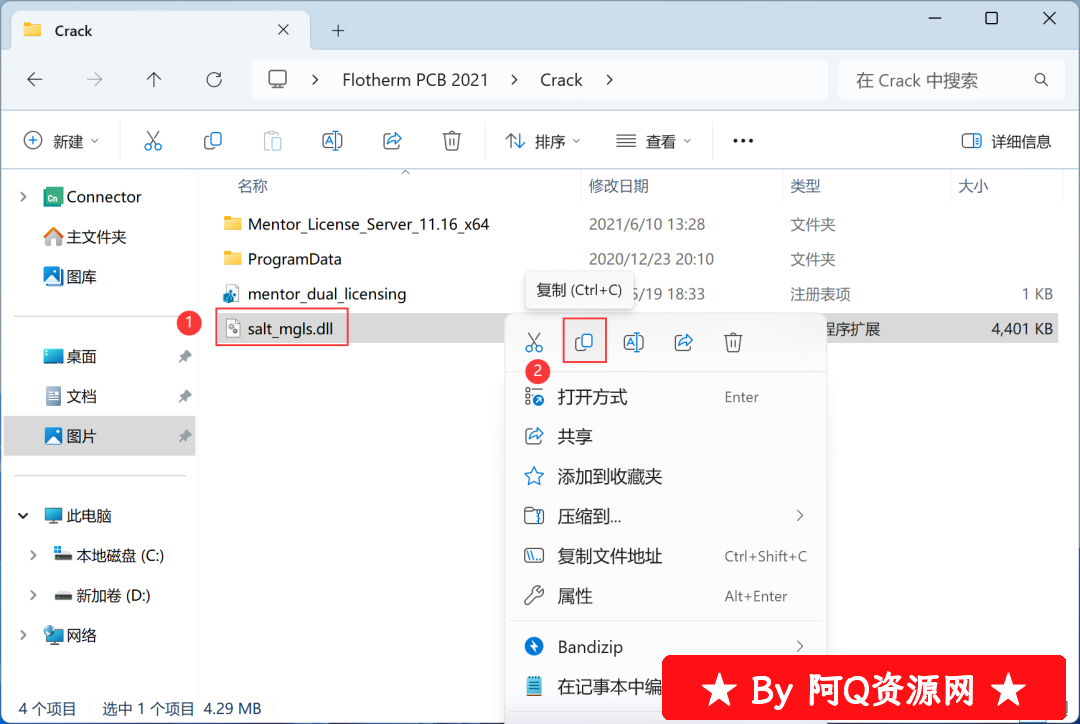
Task: Open 主文件夹 in the sidebar
Action: 85,237
